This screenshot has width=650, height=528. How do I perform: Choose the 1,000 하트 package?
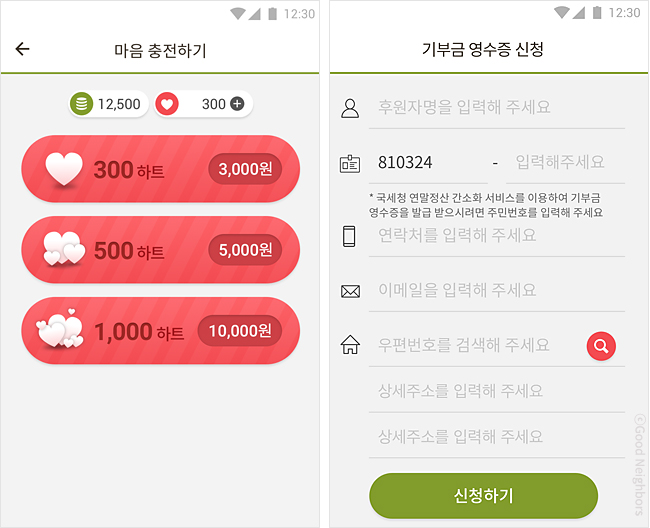click(160, 331)
